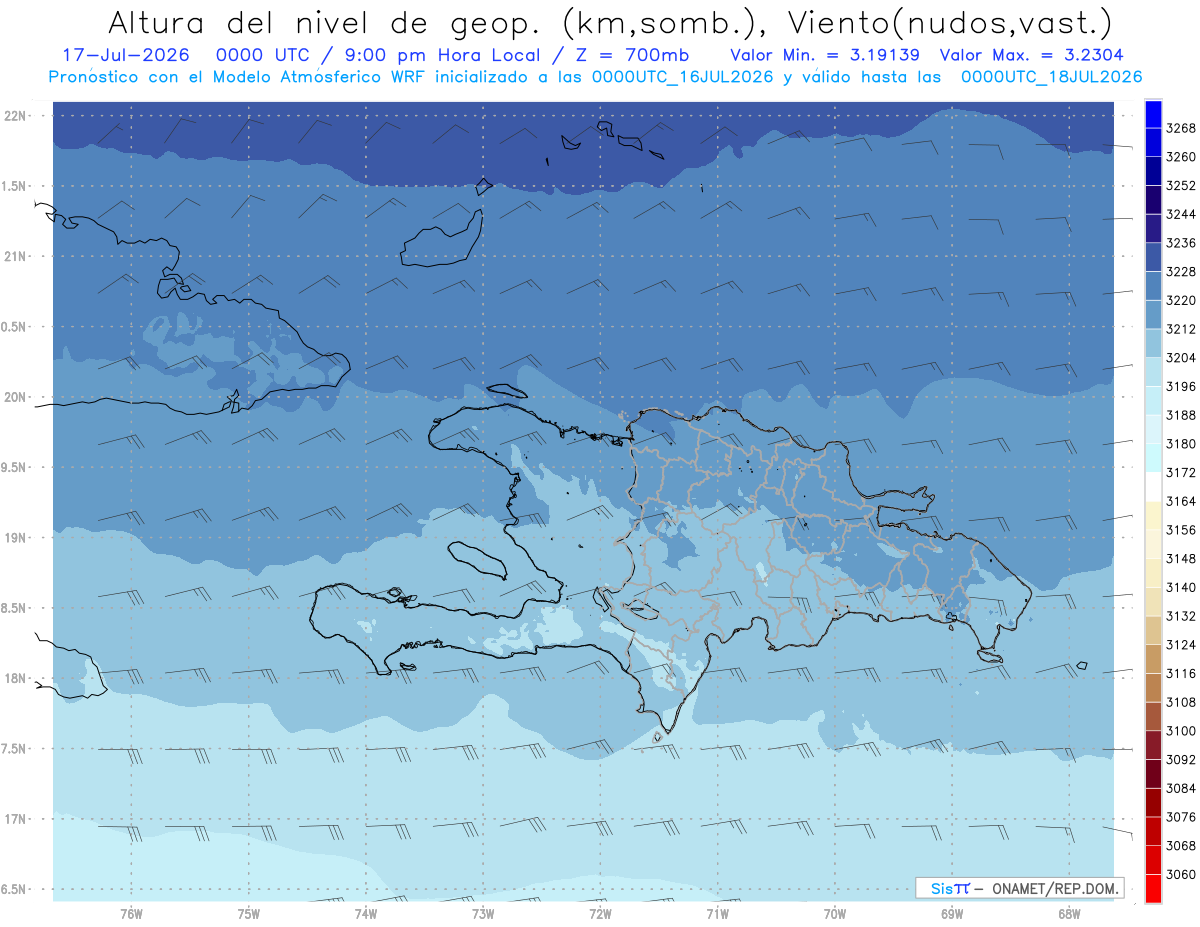Click legend value '3196'
The image size is (1200, 927).
[1181, 386]
